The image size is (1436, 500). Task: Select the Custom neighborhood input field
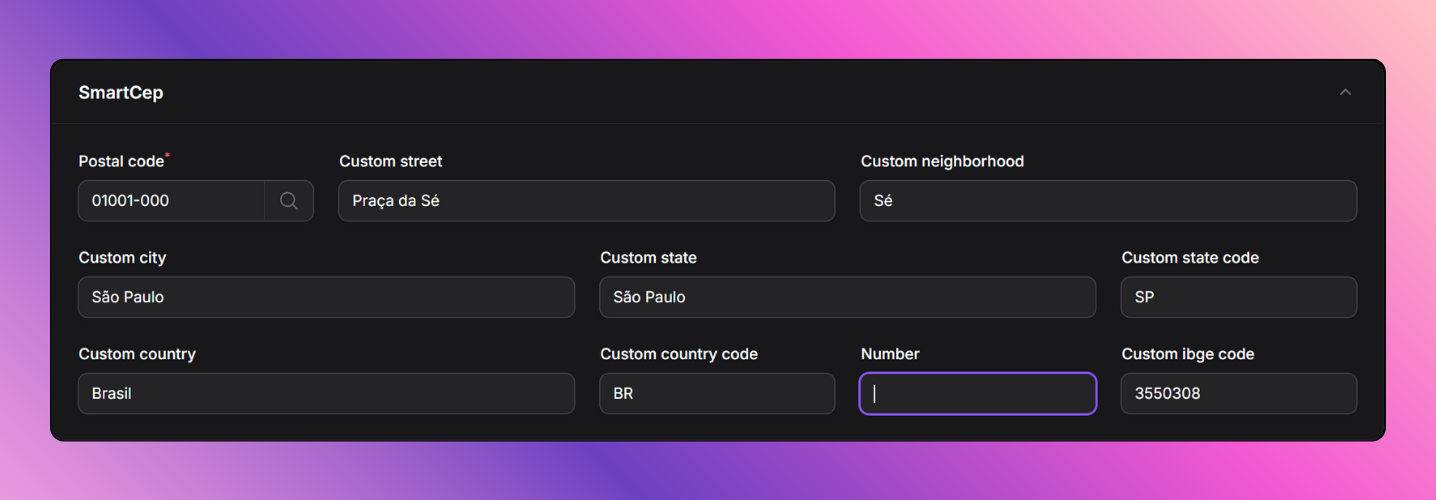coord(1108,201)
